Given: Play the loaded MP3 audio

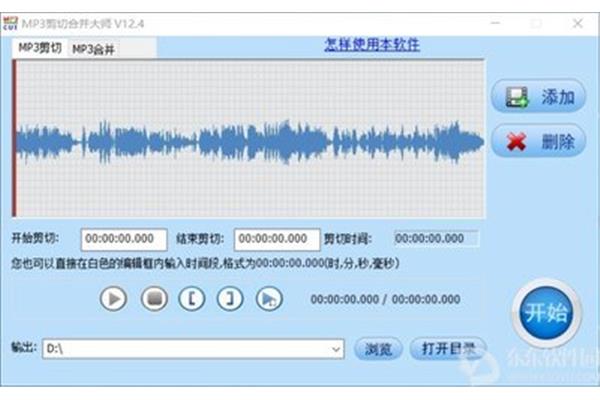Looking at the screenshot, I should 114,299.
